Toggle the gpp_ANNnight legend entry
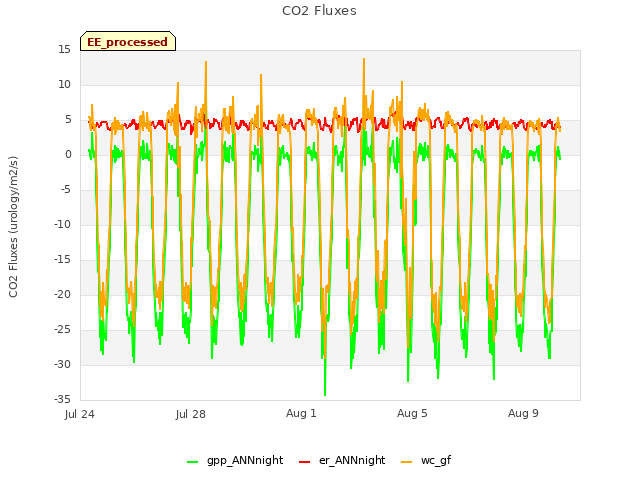640x480 pixels. click(235, 460)
